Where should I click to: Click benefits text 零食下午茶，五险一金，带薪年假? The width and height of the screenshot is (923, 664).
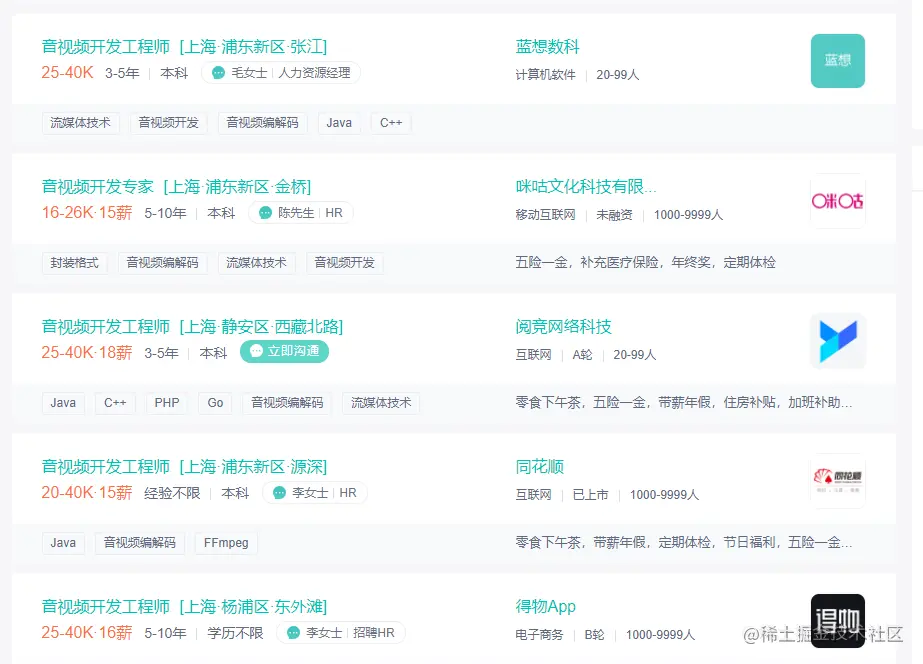(684, 403)
